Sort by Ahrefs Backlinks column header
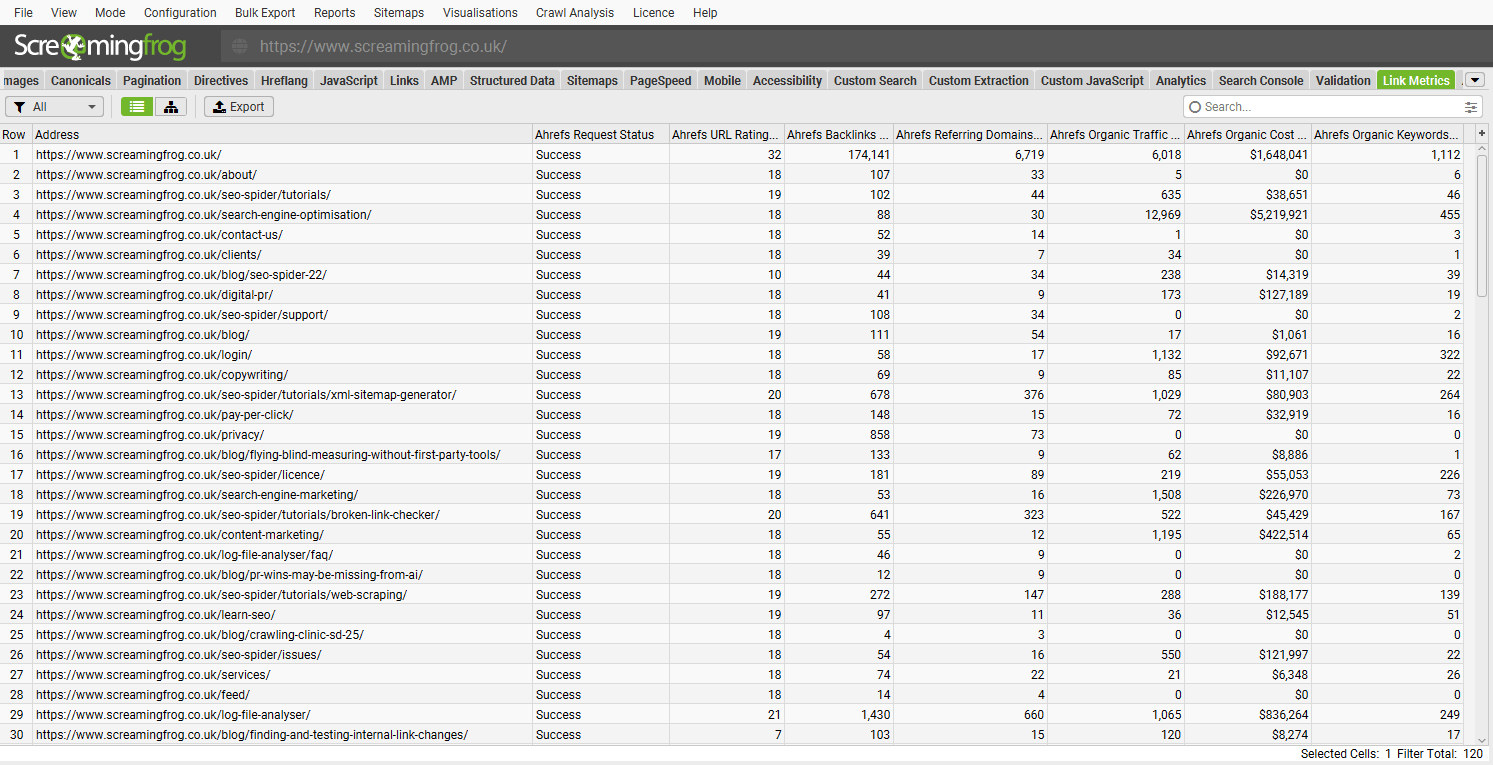Screen dimensions: 1493x765 coord(838,134)
